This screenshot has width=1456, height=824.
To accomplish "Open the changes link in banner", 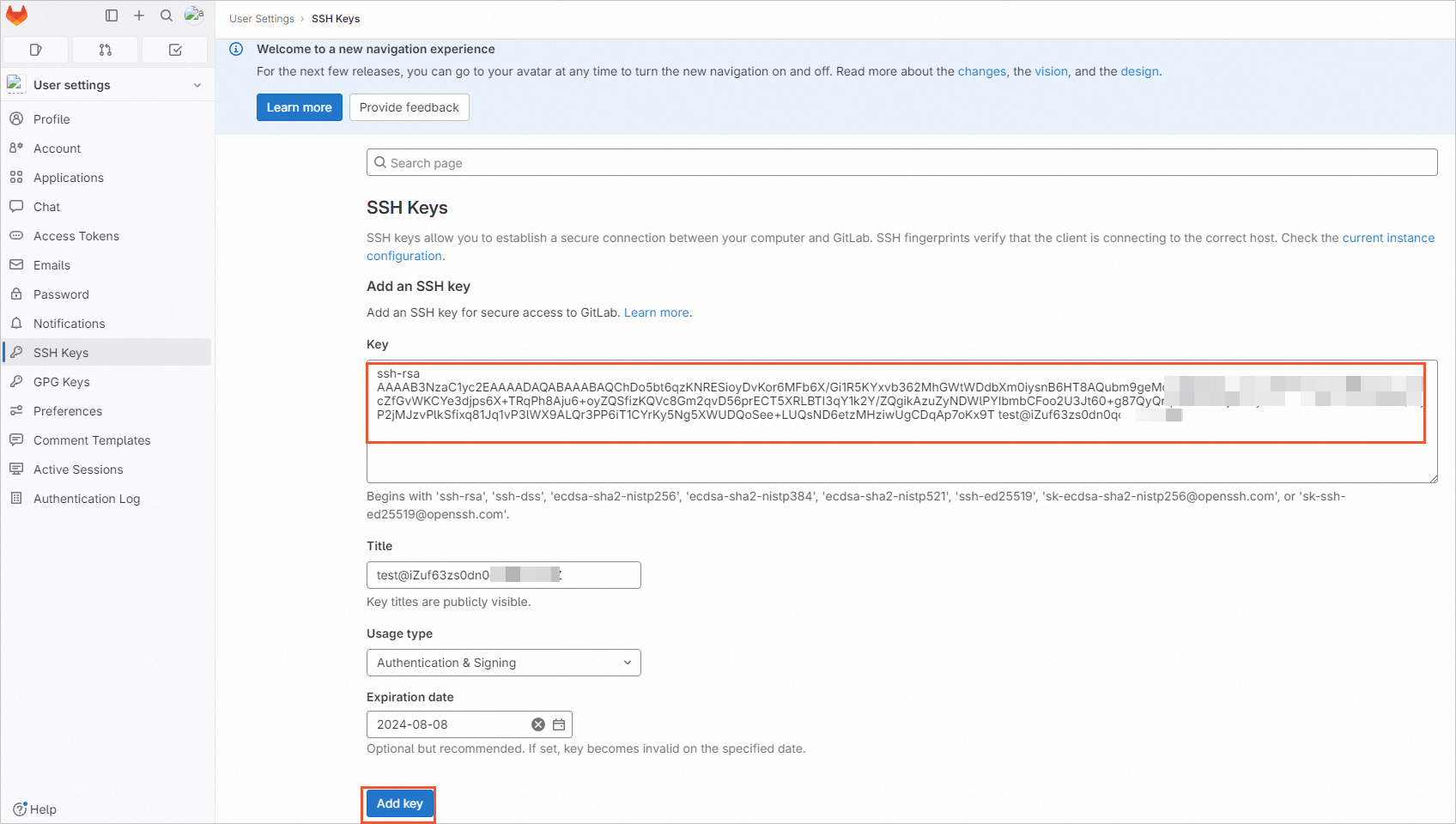I will tap(982, 71).
